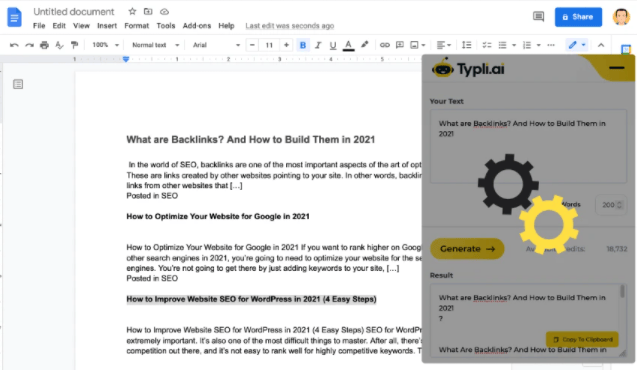Screen dimensions: 637x371
Task: Click the Result box scrollbar
Action: pos(622,291)
